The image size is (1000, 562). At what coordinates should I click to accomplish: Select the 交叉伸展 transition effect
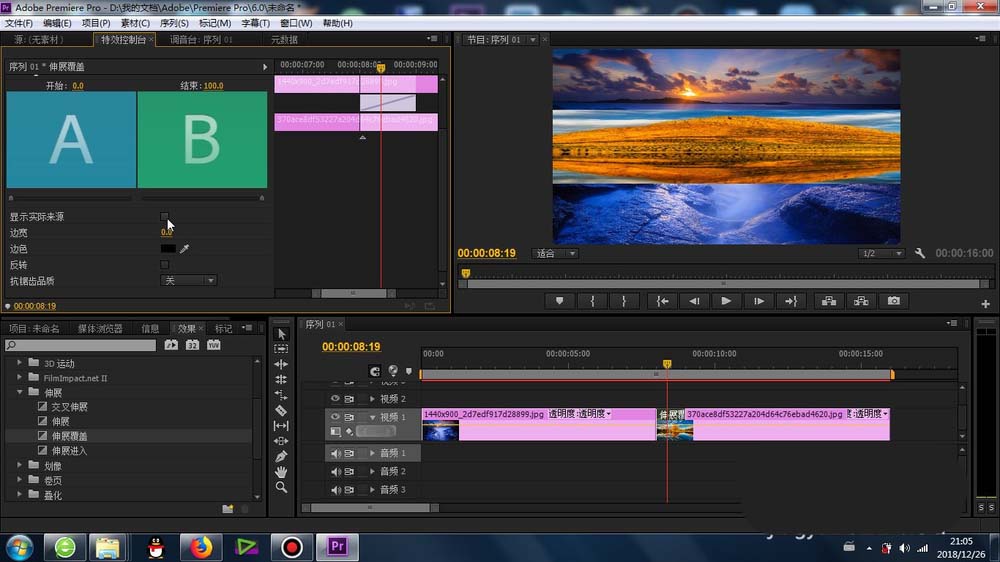(x=70, y=406)
